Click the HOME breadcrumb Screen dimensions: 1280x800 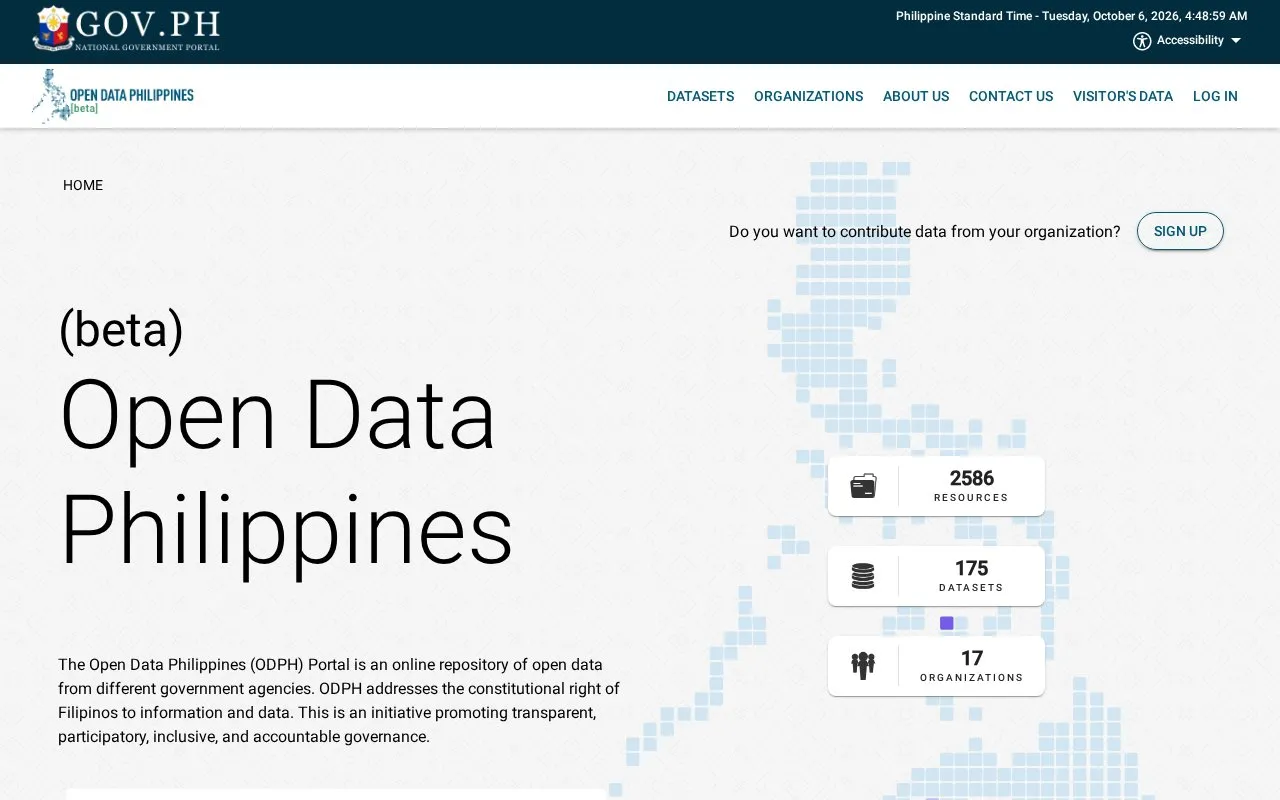click(x=83, y=185)
